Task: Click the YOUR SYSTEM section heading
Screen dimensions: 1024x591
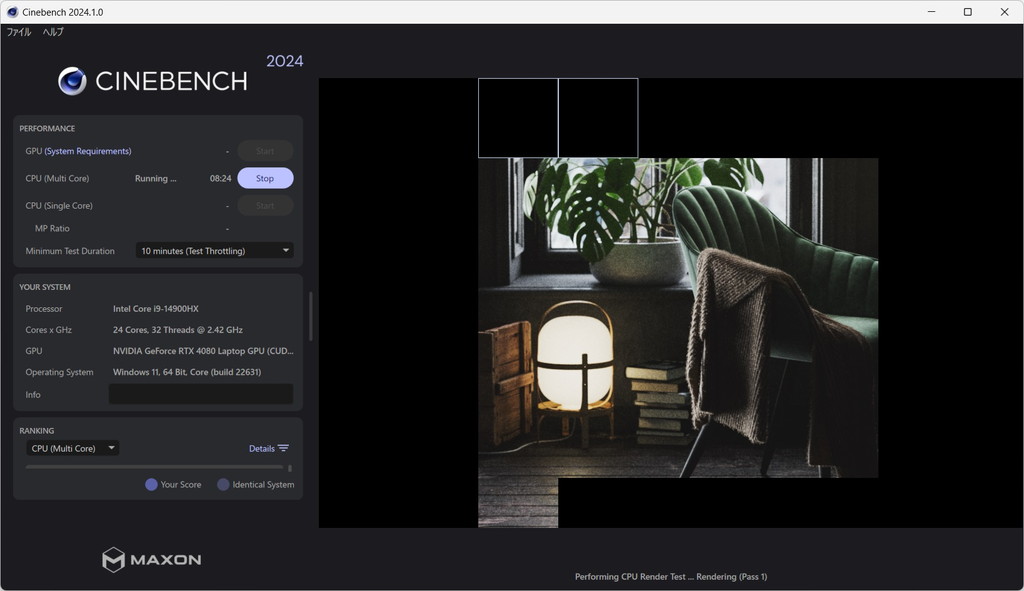Action: 44,287
